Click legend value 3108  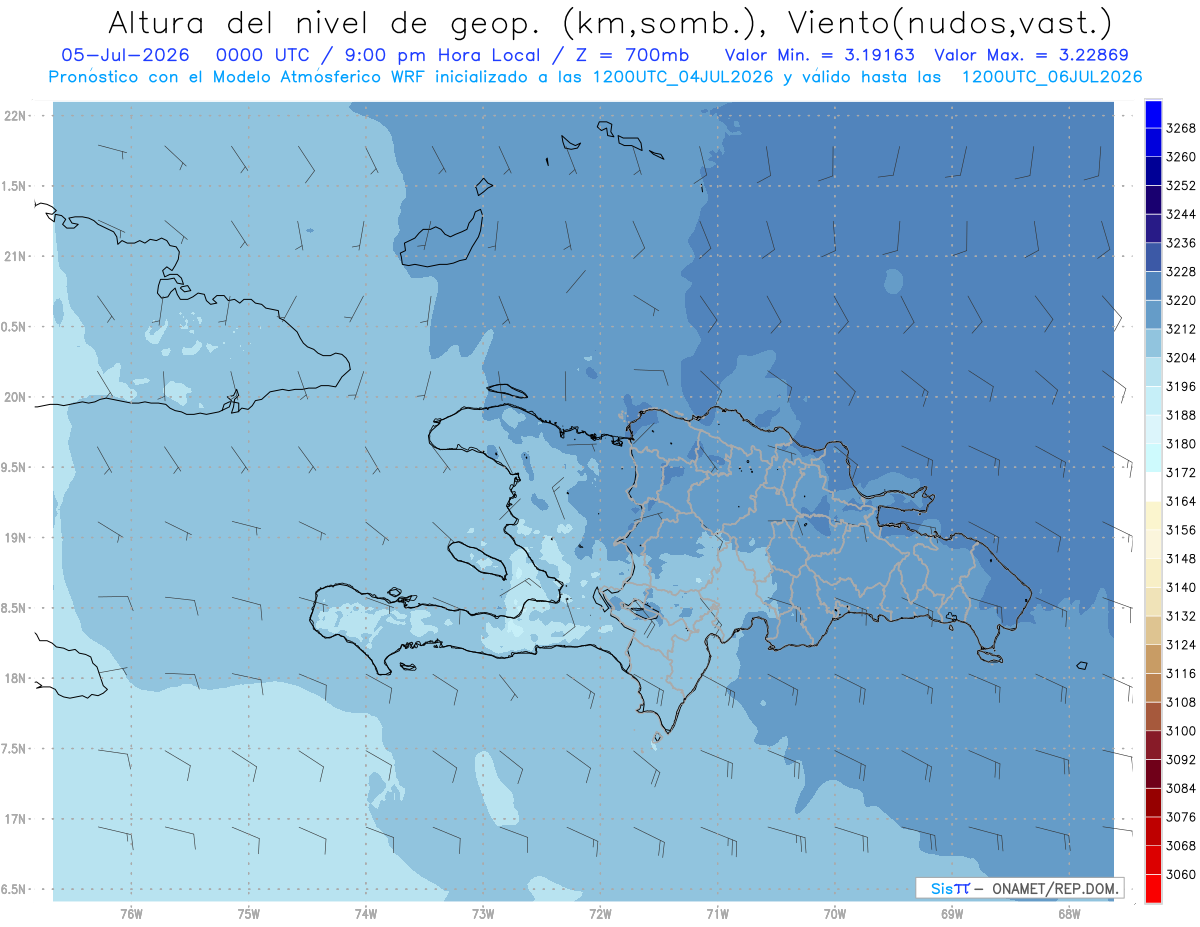(x=1181, y=702)
